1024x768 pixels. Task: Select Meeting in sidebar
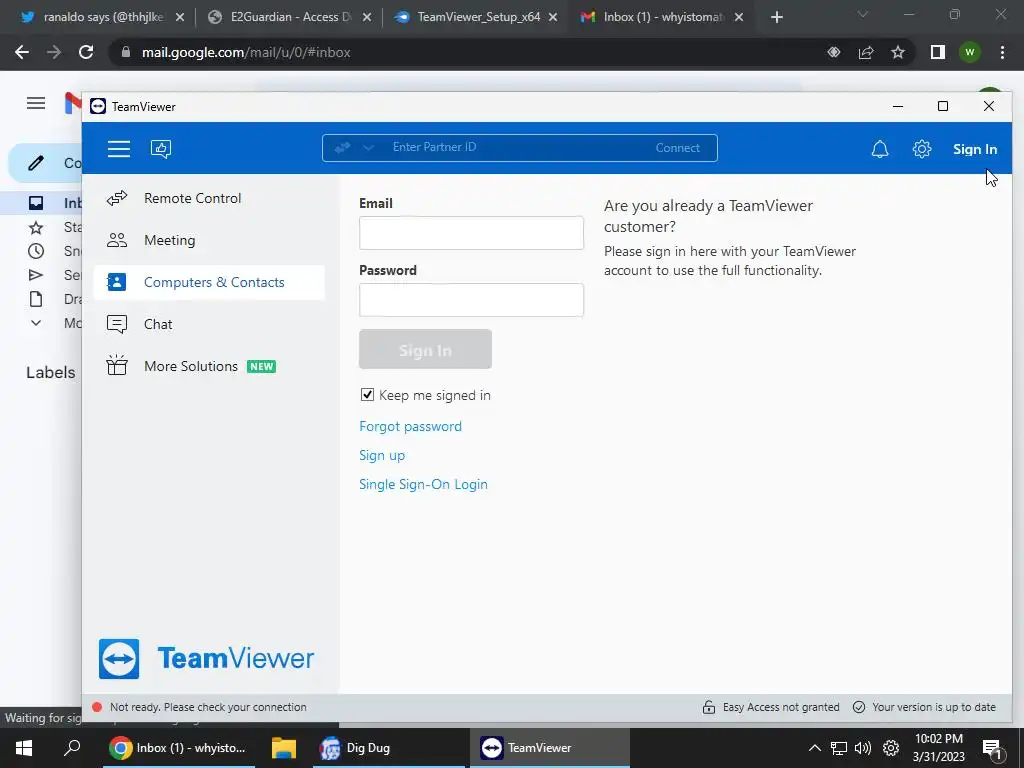point(209,240)
